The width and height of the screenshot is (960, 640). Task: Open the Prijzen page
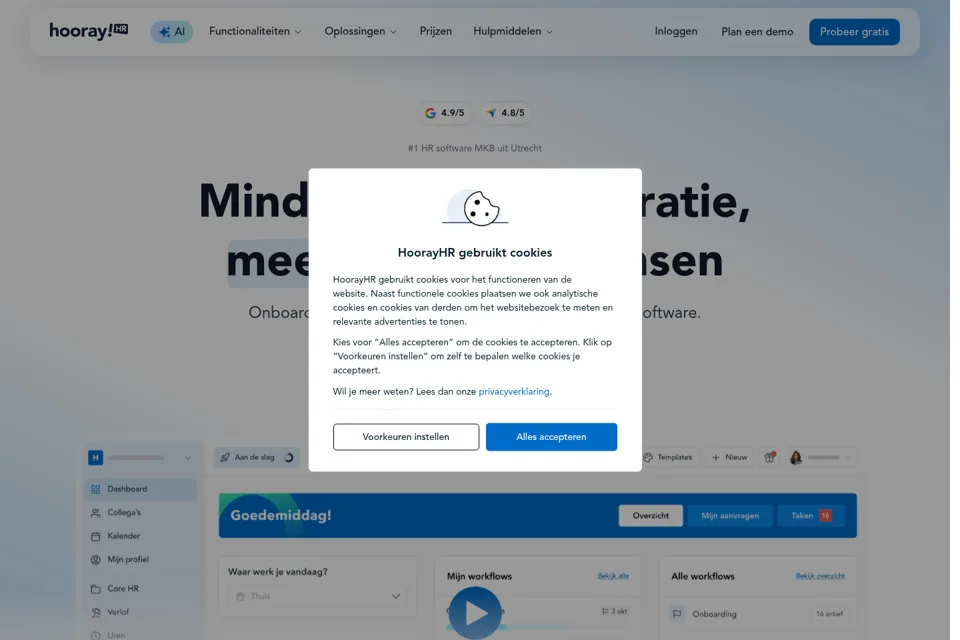[x=435, y=31]
